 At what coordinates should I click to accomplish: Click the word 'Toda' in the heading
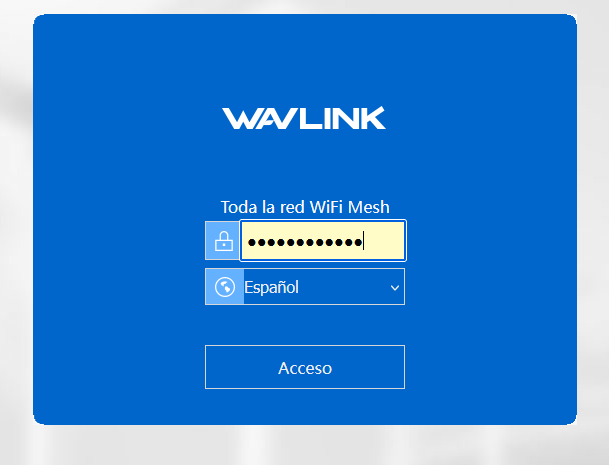(239, 207)
